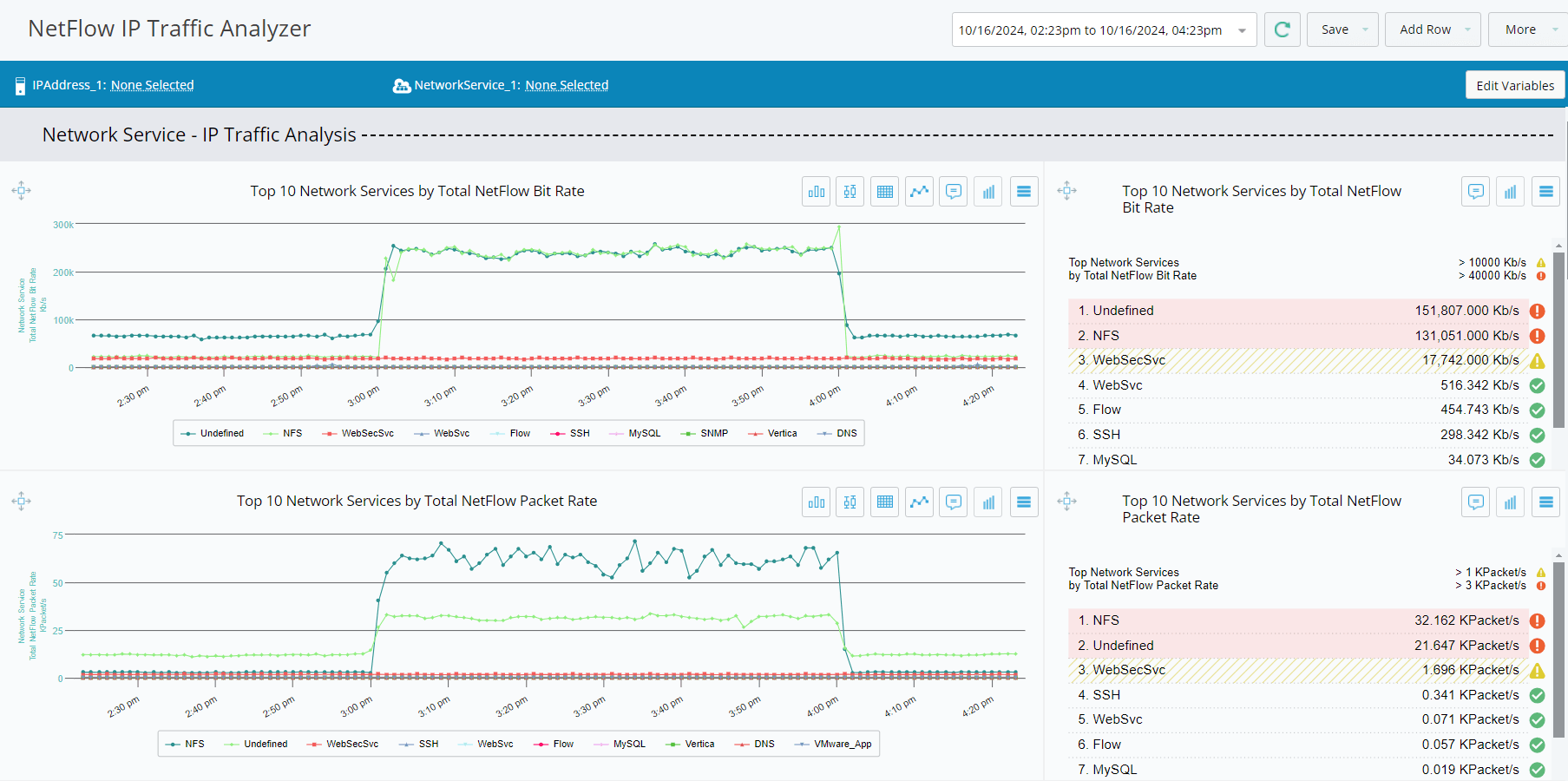Toggle Vertica series in bit rate legend
Screen dimensions: 1568x781
point(772,433)
